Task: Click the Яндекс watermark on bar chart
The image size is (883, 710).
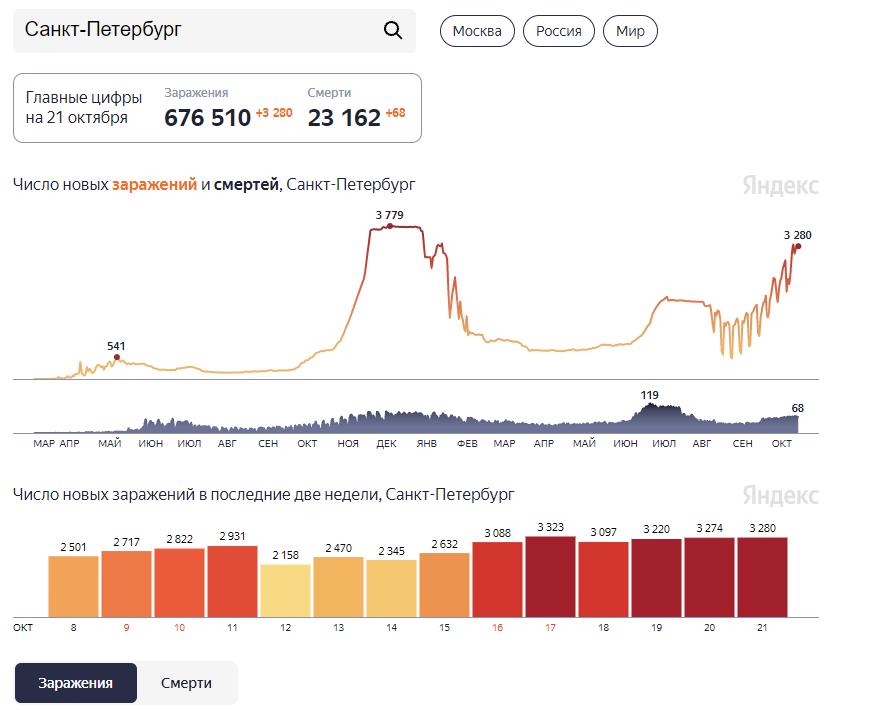Action: pyautogui.click(x=780, y=495)
